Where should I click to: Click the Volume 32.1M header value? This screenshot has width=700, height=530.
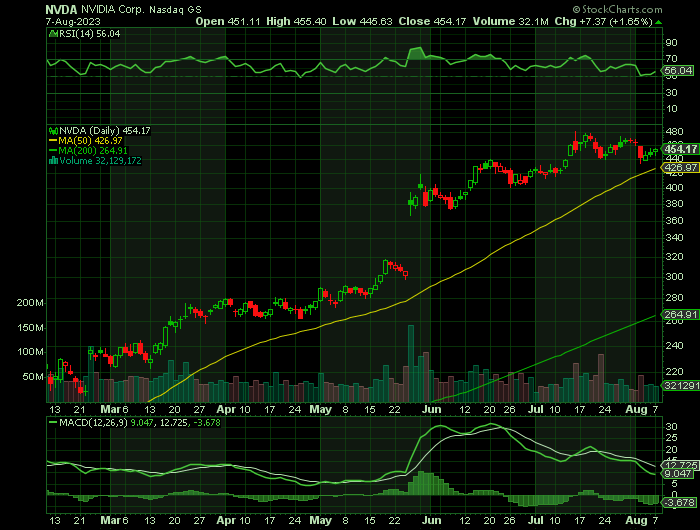coord(511,21)
